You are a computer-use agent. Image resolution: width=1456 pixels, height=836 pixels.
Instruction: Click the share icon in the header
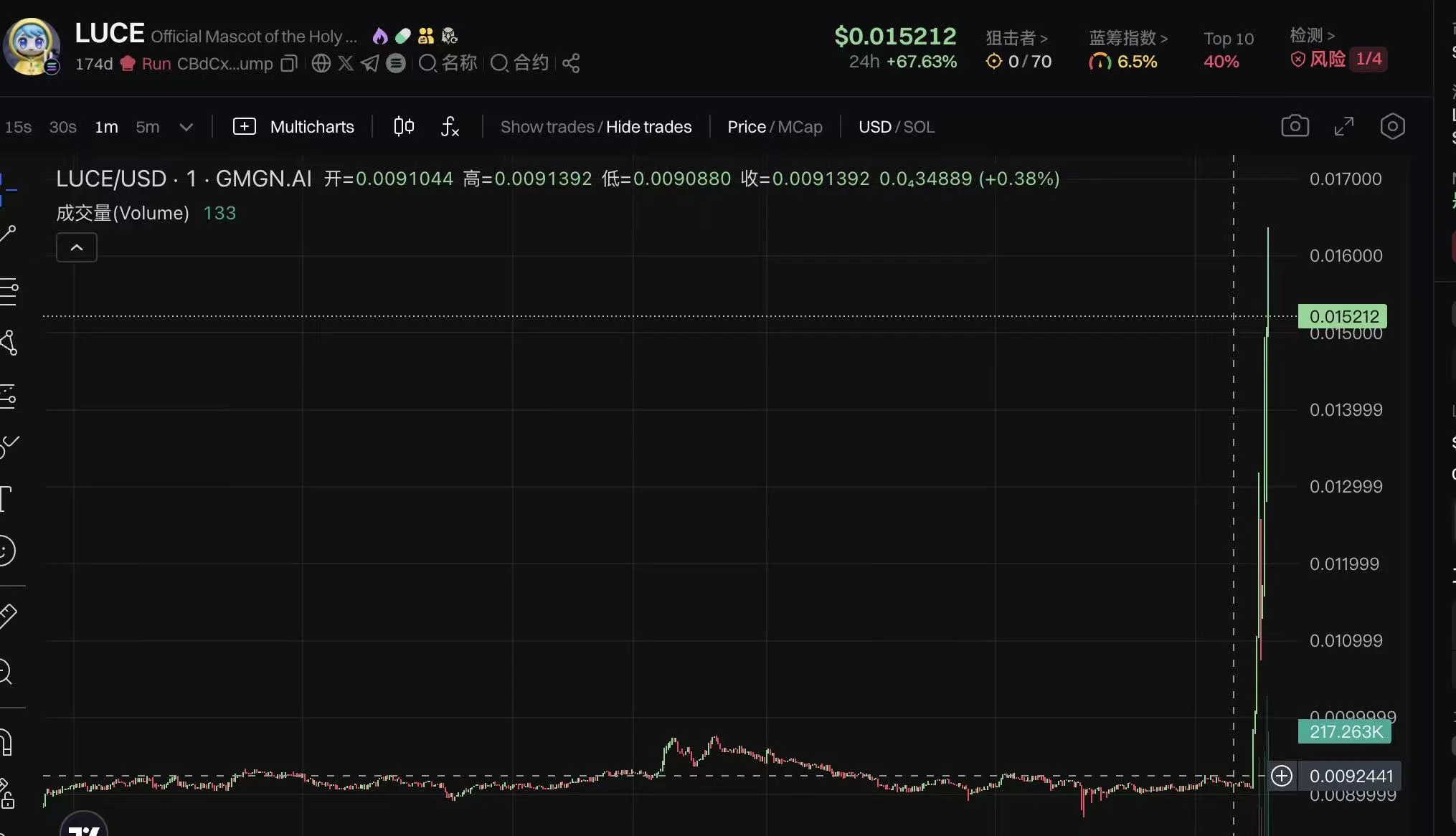(571, 64)
